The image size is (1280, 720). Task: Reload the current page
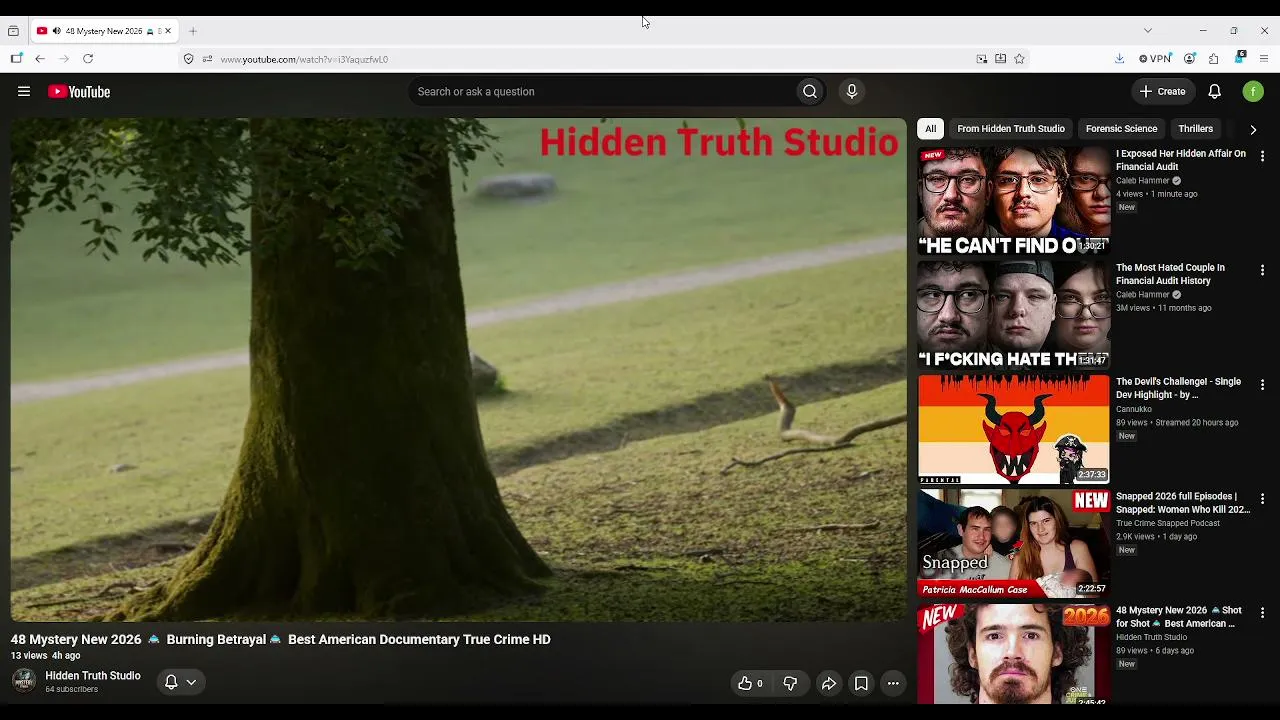(88, 59)
